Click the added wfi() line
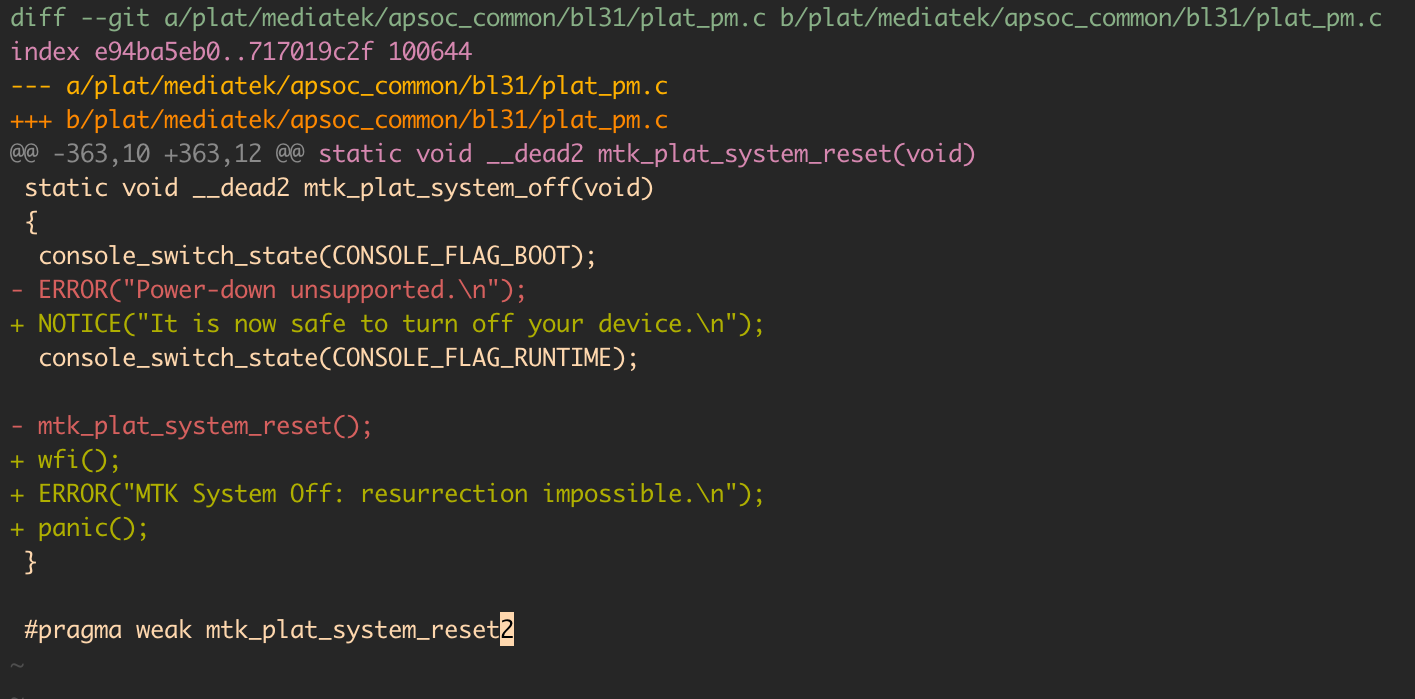Viewport: 1415px width, 699px height. point(79,460)
